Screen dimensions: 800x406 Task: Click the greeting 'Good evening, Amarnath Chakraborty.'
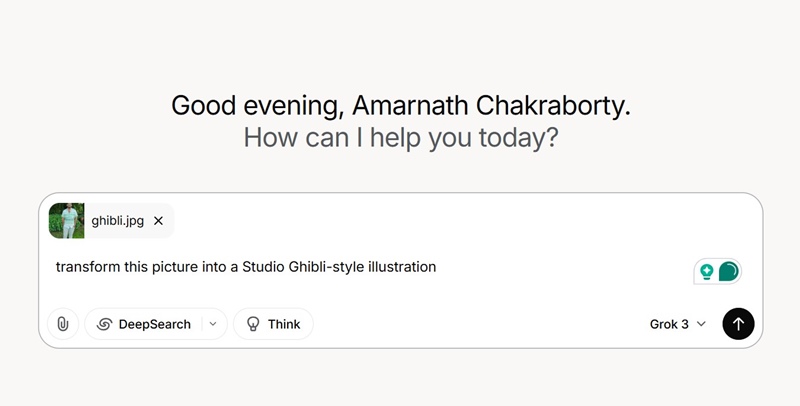point(401,106)
